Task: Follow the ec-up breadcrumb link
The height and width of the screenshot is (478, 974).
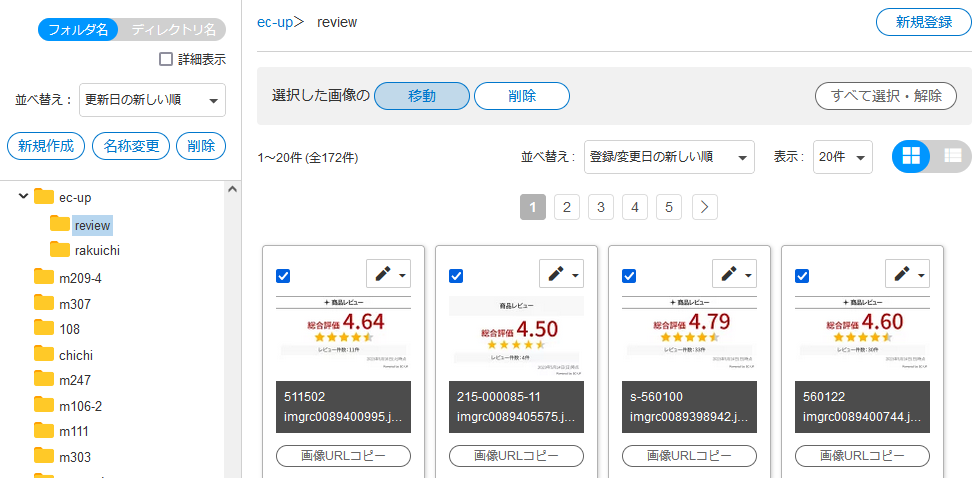Action: [275, 22]
